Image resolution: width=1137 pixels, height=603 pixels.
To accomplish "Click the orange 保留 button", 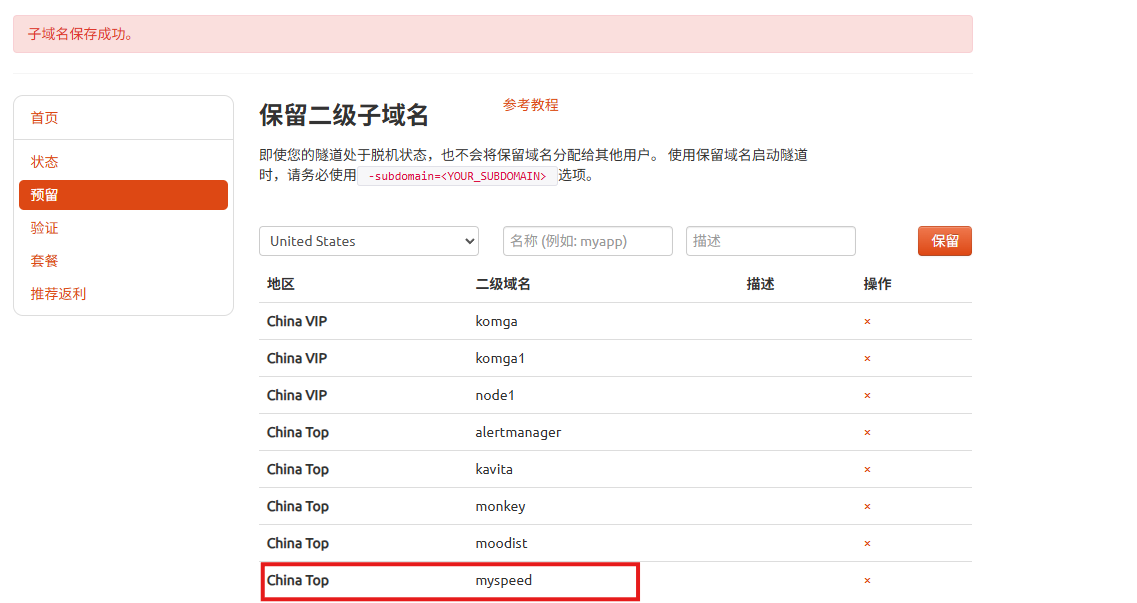I will (x=944, y=241).
